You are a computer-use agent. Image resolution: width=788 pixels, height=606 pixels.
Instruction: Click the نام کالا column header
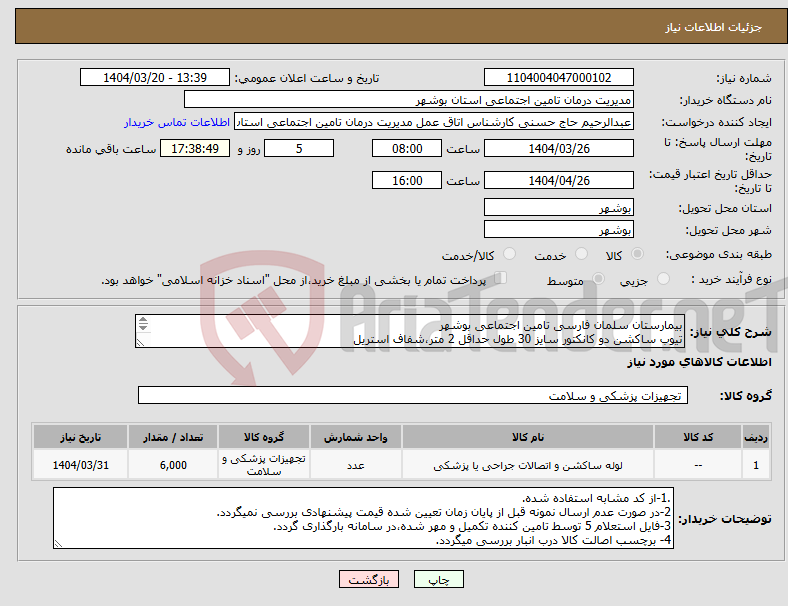coord(528,437)
